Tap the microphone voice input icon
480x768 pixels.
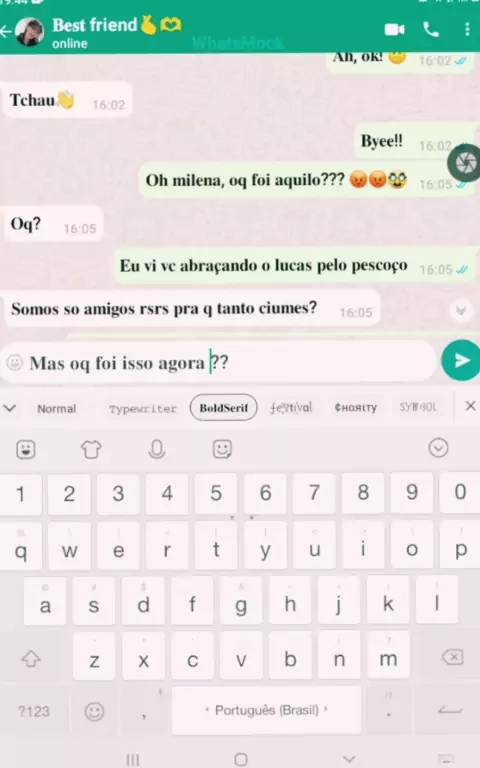157,449
